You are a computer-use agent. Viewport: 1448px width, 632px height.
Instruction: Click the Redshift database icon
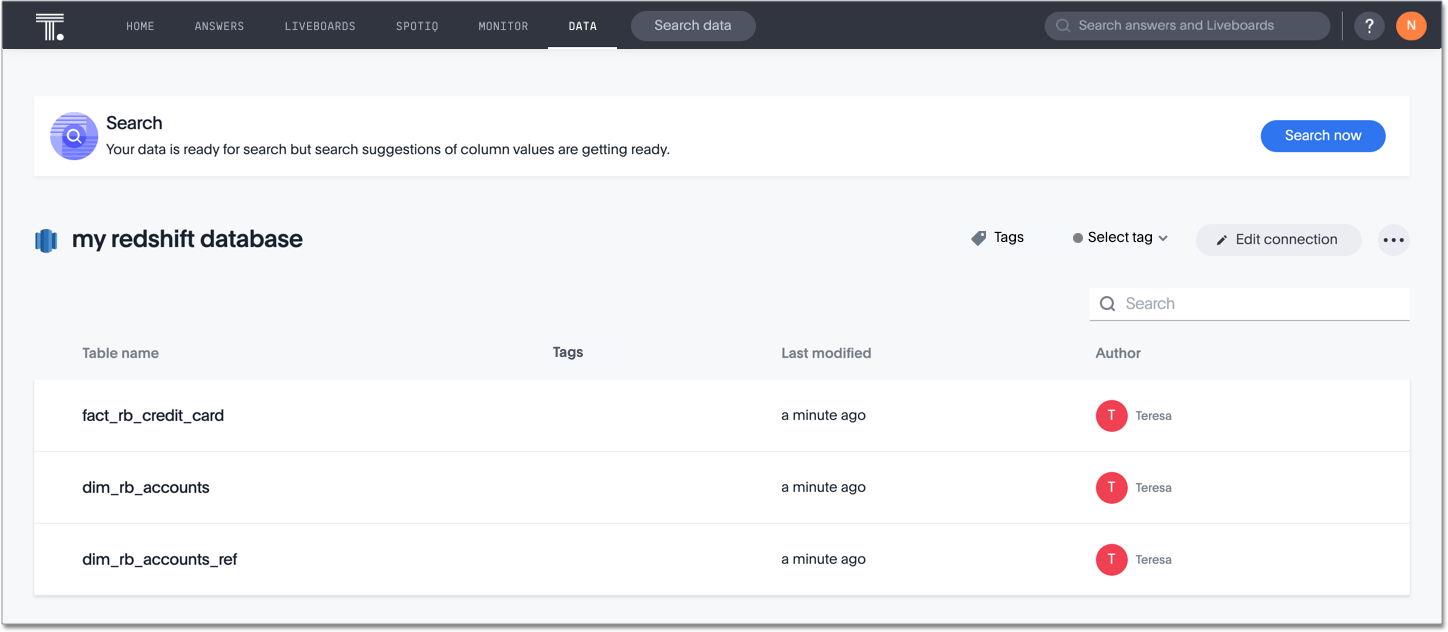click(x=46, y=240)
